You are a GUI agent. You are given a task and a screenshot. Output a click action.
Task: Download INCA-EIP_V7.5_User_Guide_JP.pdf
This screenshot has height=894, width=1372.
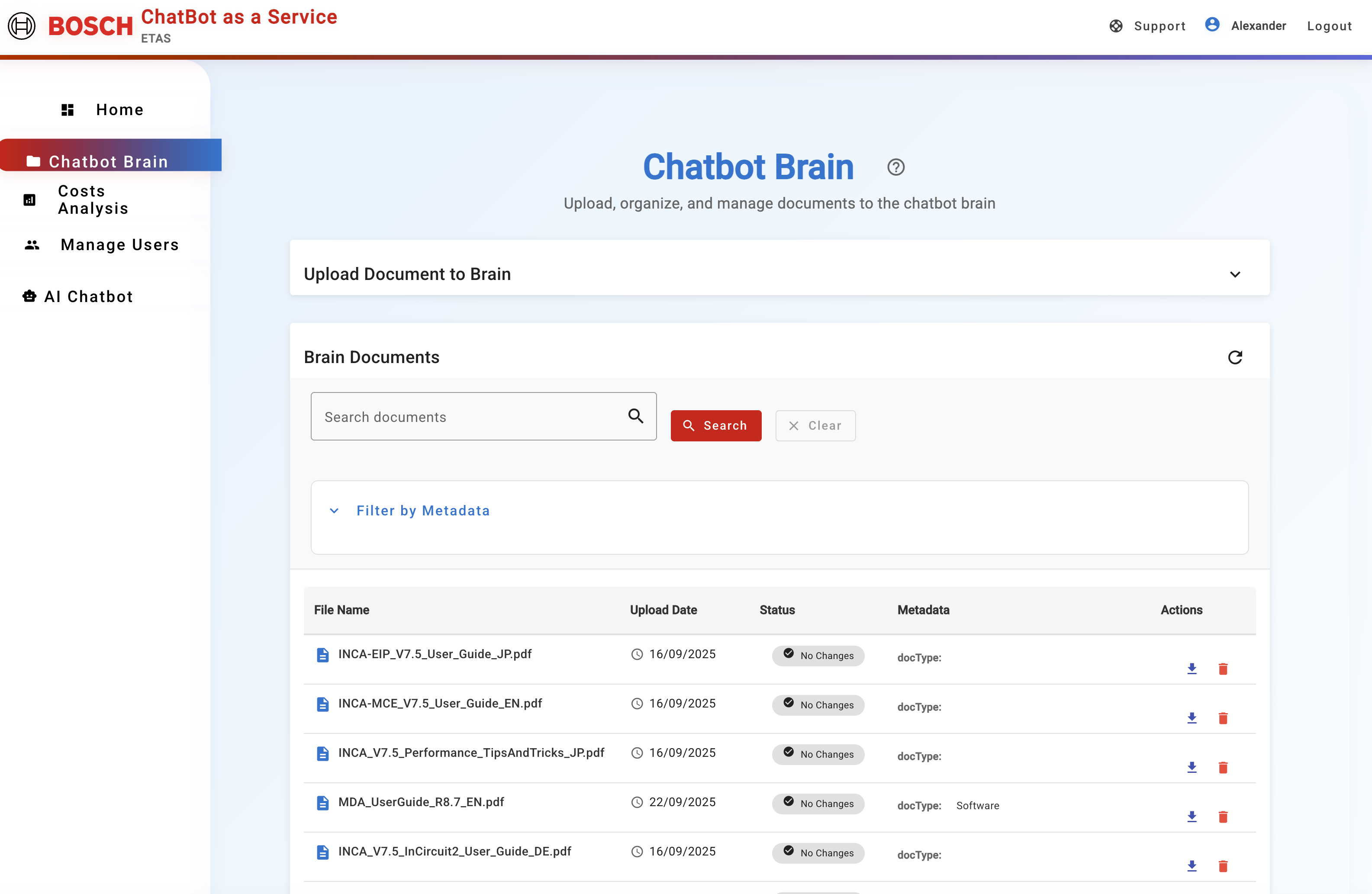click(x=1192, y=669)
